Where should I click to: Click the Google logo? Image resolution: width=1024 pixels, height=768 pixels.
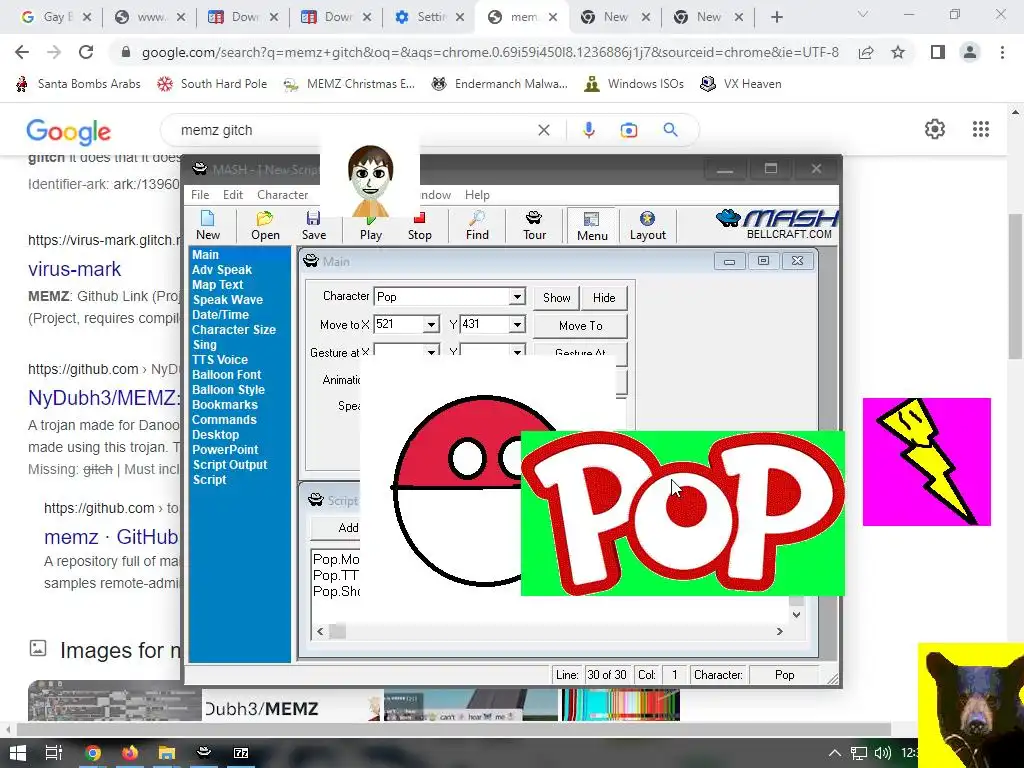69,131
